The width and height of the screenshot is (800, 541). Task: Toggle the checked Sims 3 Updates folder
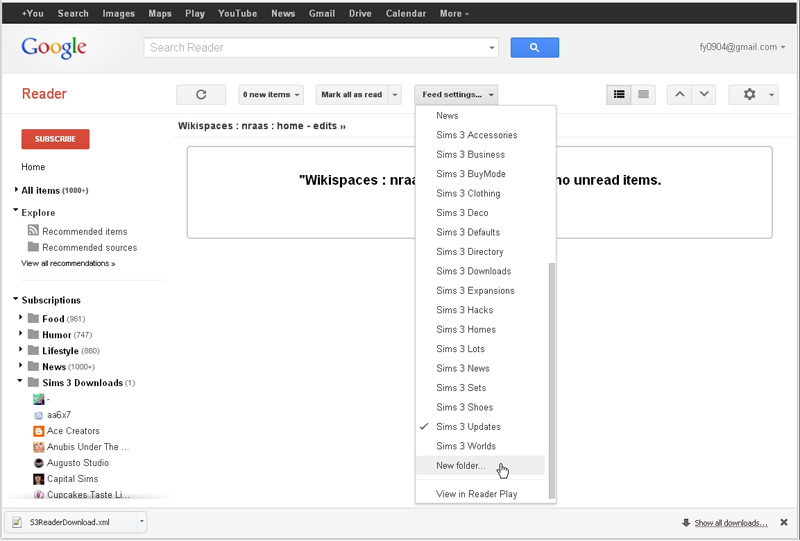point(468,427)
